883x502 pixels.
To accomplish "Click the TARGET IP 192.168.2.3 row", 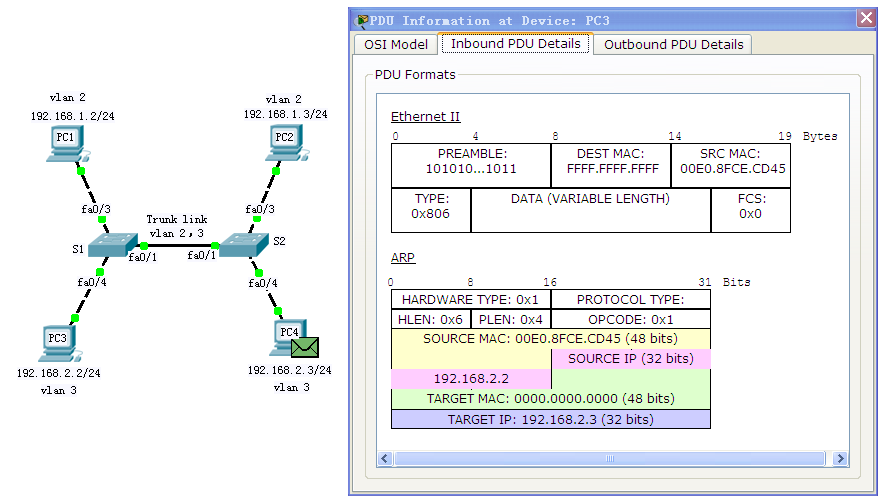I will 550,420.
